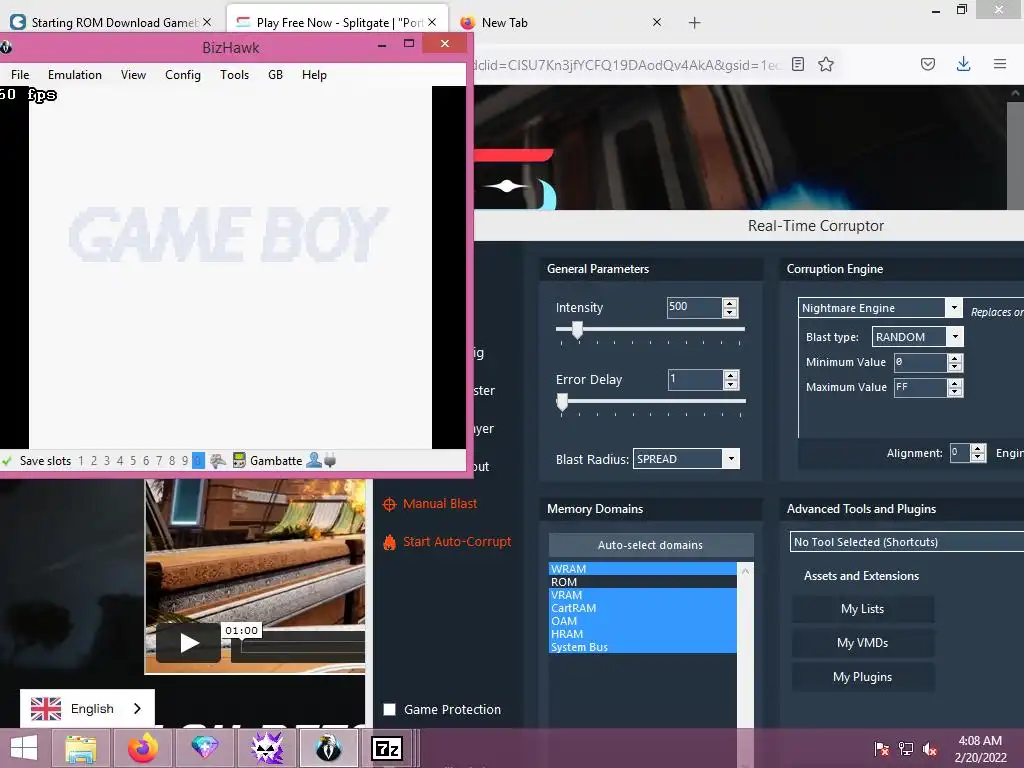Image resolution: width=1024 pixels, height=768 pixels.
Task: Open the BizHawk Tools menu
Action: [x=234, y=74]
